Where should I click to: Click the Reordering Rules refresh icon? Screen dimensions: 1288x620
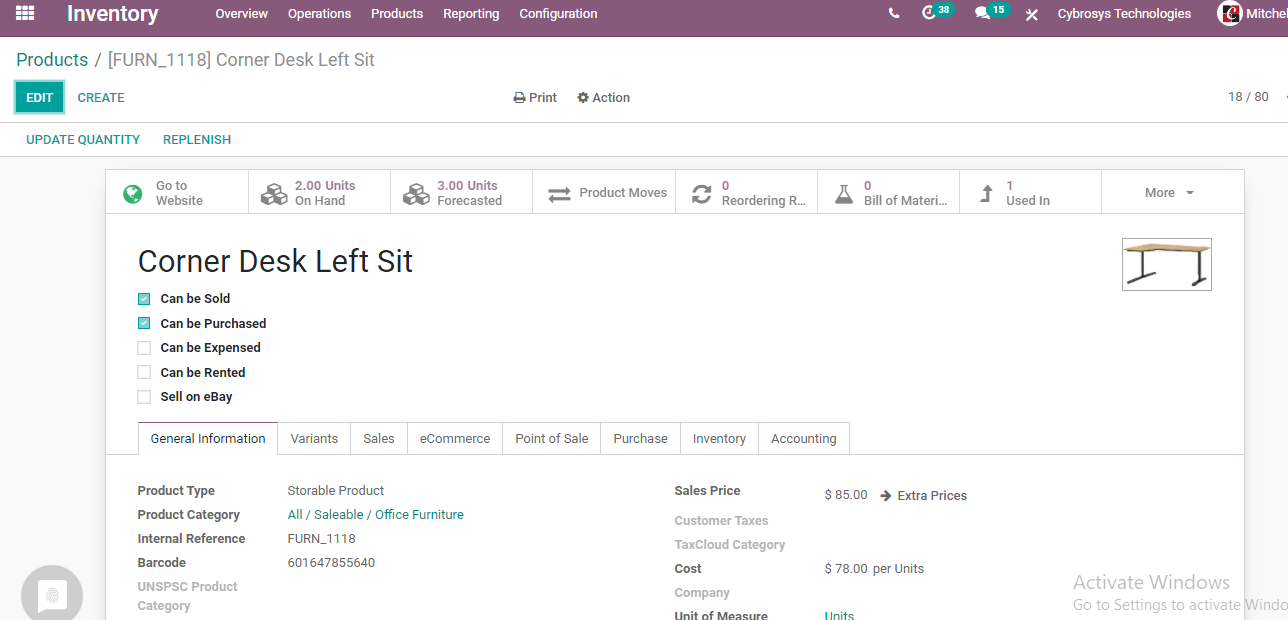click(x=702, y=194)
